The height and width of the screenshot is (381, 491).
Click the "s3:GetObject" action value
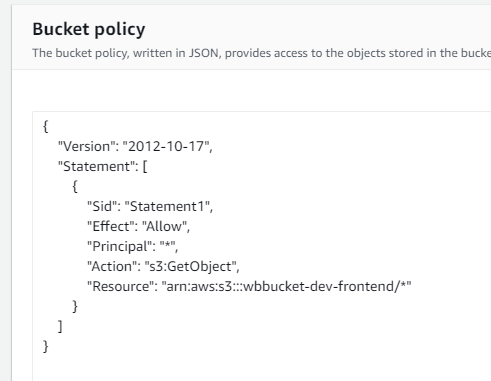point(190,266)
